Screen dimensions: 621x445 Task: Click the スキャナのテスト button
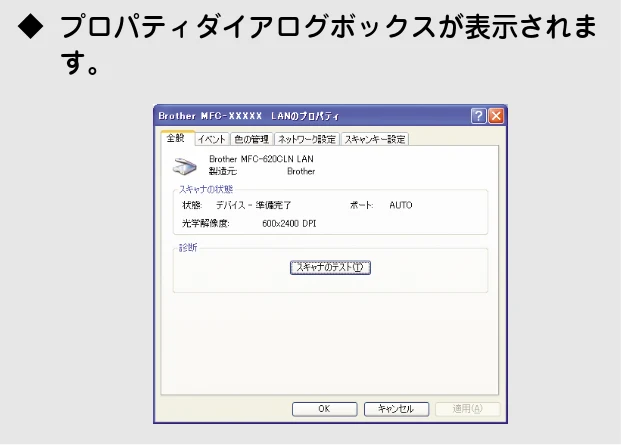tap(330, 268)
